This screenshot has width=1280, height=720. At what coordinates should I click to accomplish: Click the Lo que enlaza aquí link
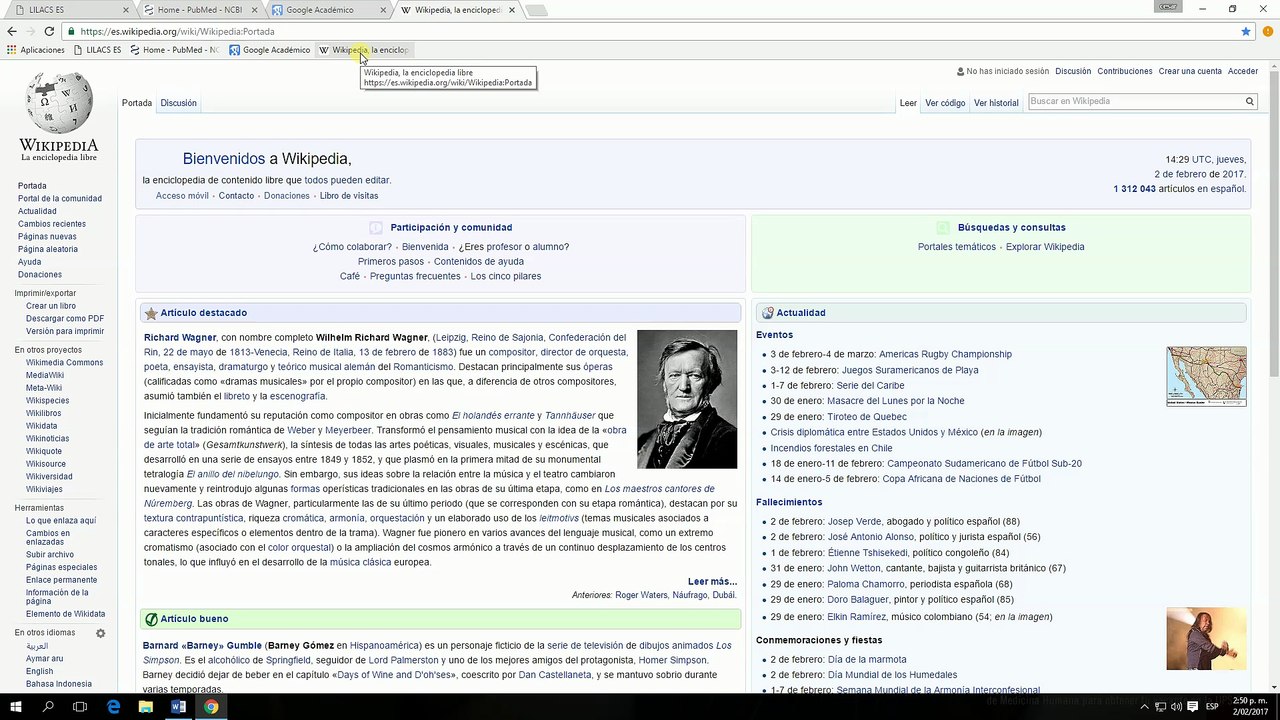click(x=61, y=521)
